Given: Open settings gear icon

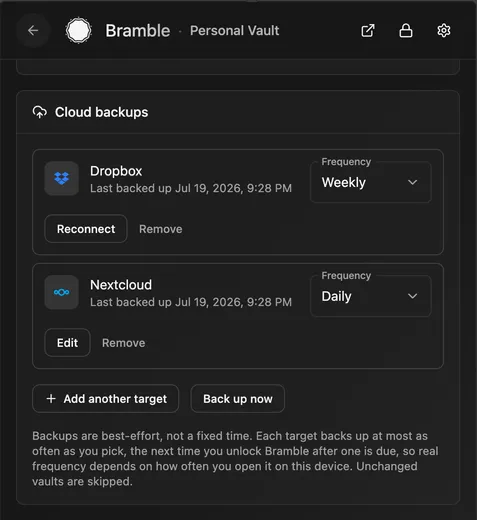Looking at the screenshot, I should 444,31.
